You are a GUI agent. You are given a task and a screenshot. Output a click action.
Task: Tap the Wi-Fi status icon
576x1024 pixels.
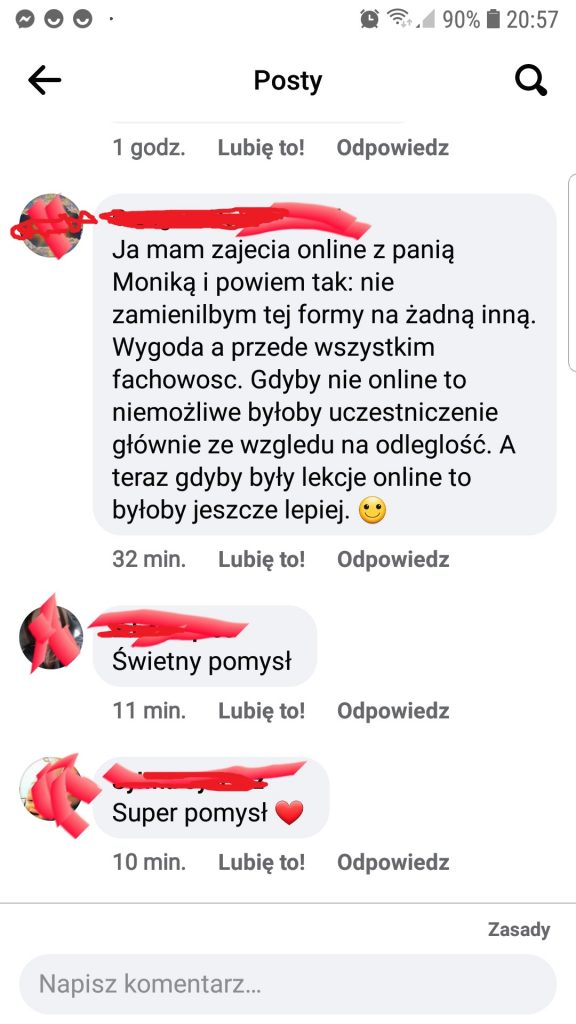pyautogui.click(x=398, y=18)
